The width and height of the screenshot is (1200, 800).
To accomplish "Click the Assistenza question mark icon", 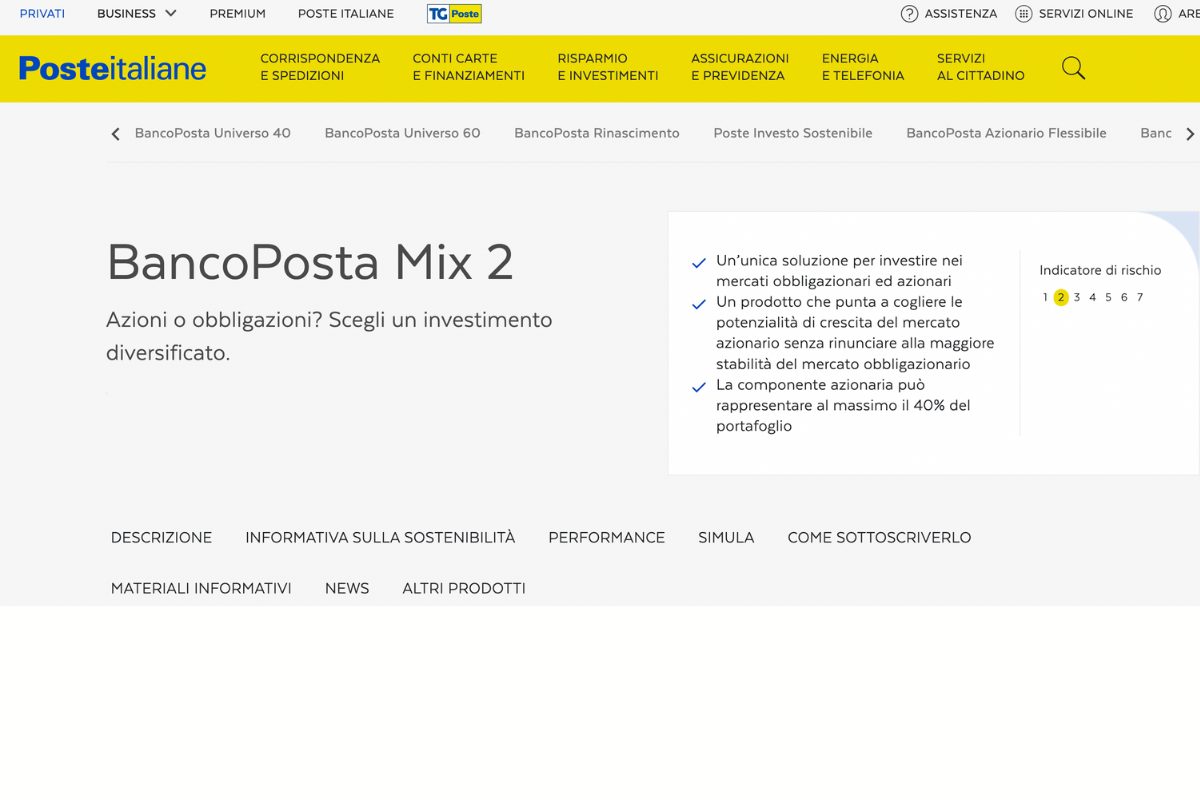I will 909,14.
